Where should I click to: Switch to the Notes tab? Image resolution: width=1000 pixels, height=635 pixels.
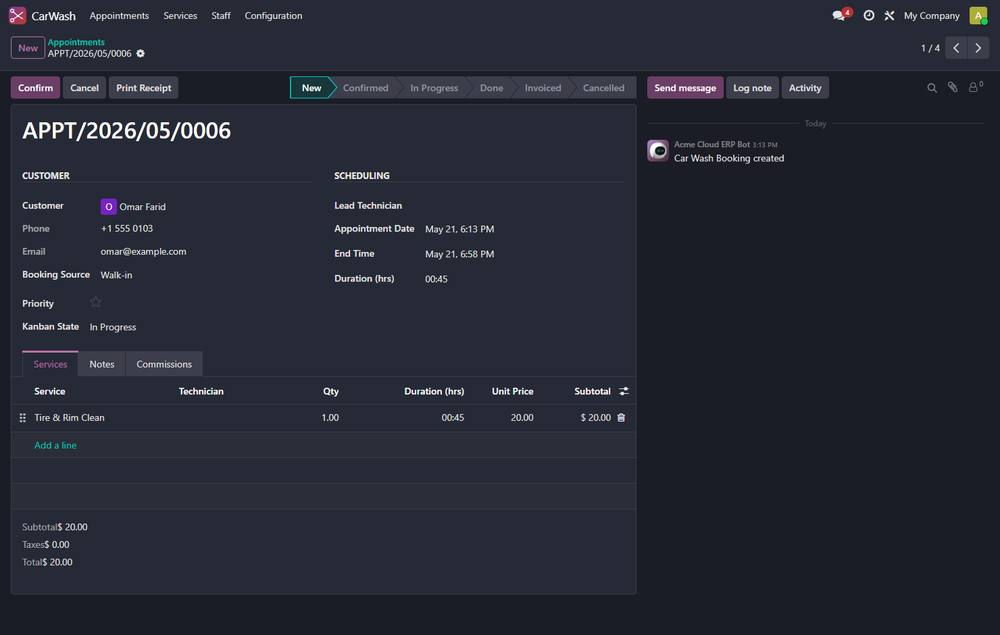click(102, 364)
